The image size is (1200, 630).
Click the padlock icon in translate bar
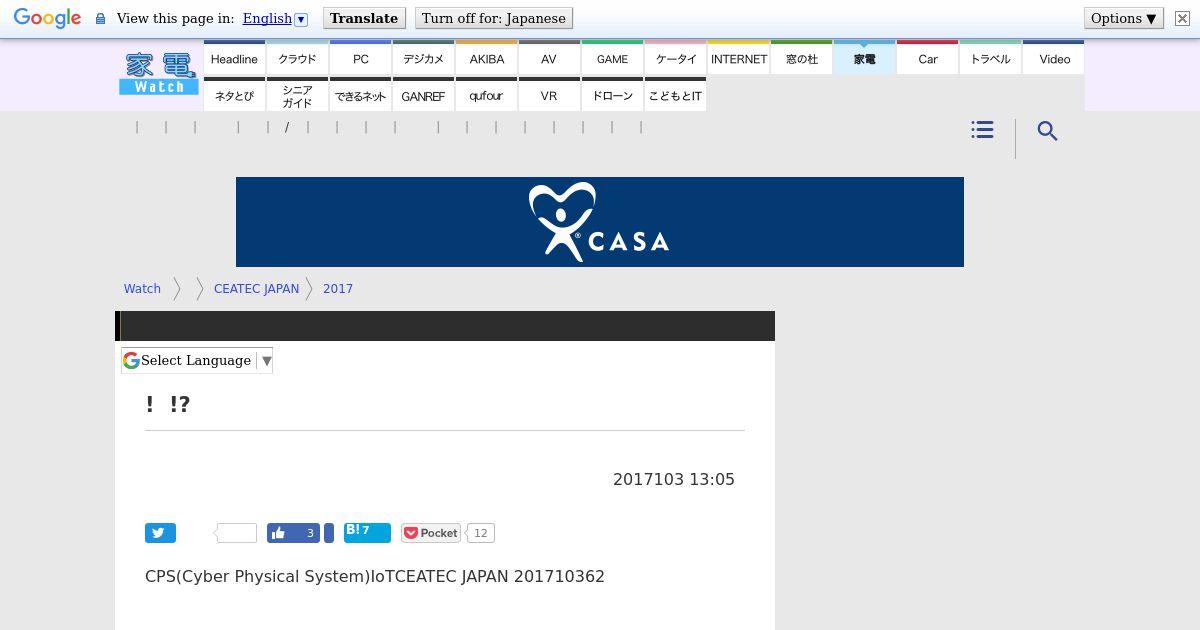(100, 19)
